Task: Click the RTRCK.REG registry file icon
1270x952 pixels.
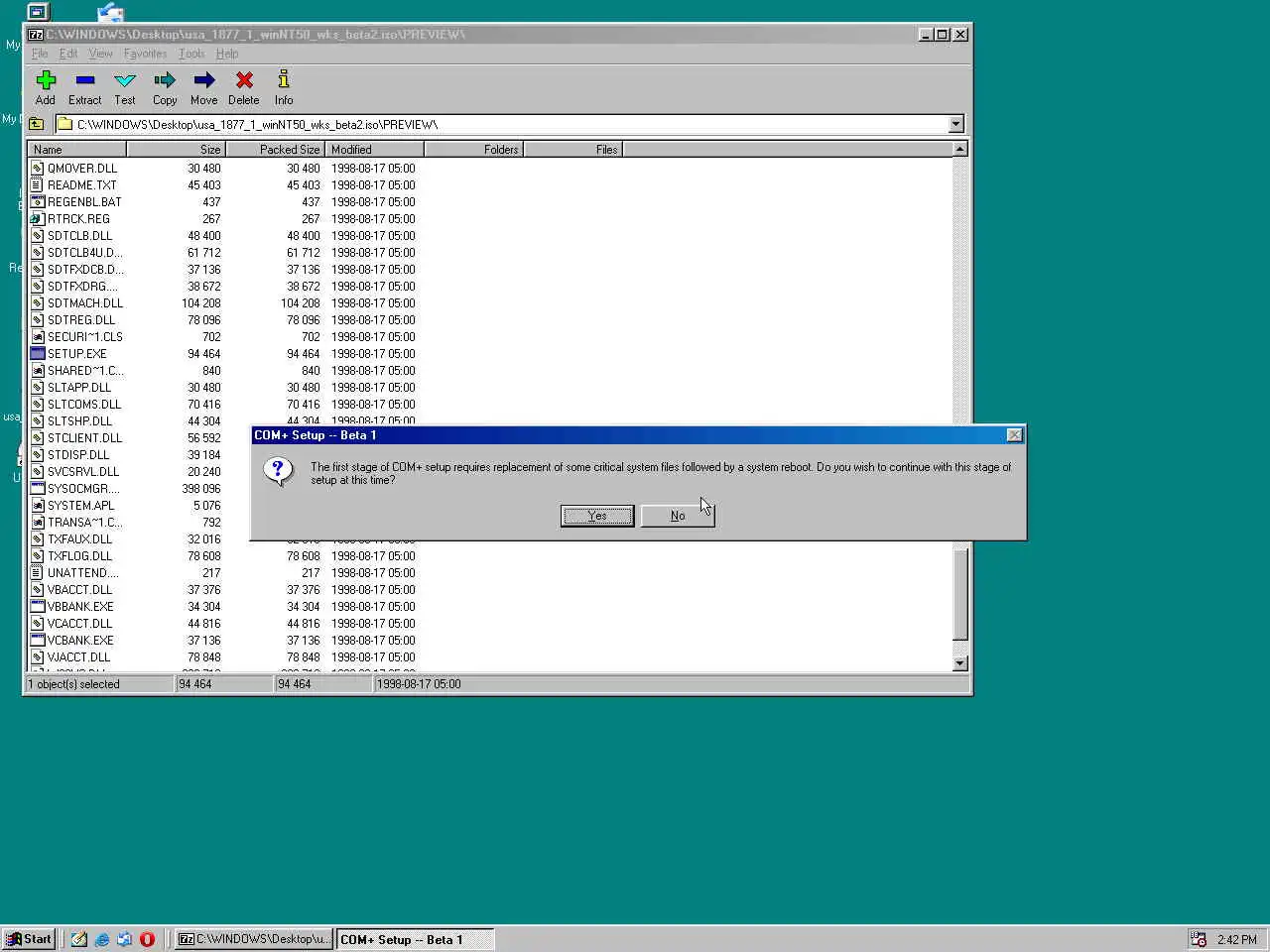Action: pos(38,218)
